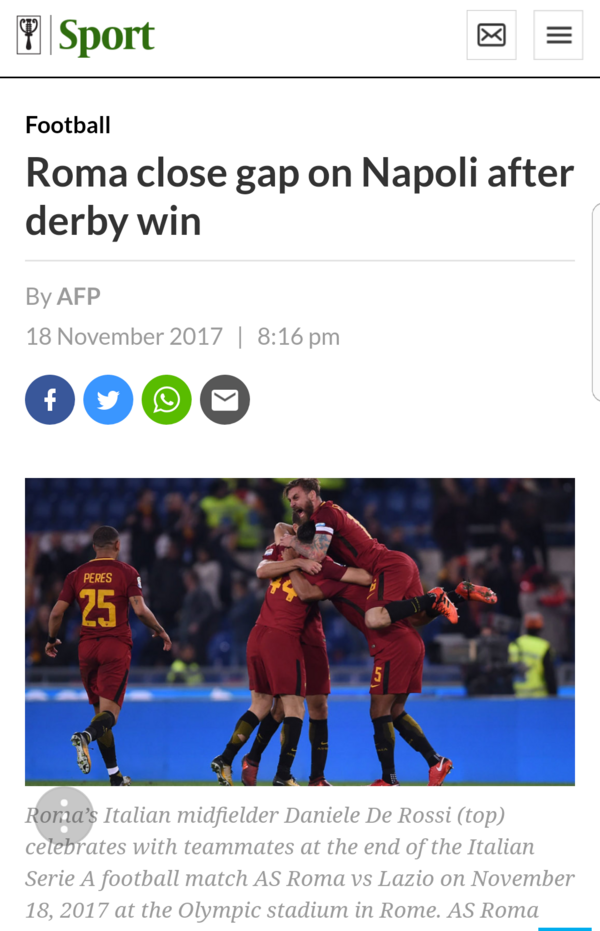This screenshot has height=931, width=600.
Task: Click the newspaper crest logo in header
Action: point(28,36)
